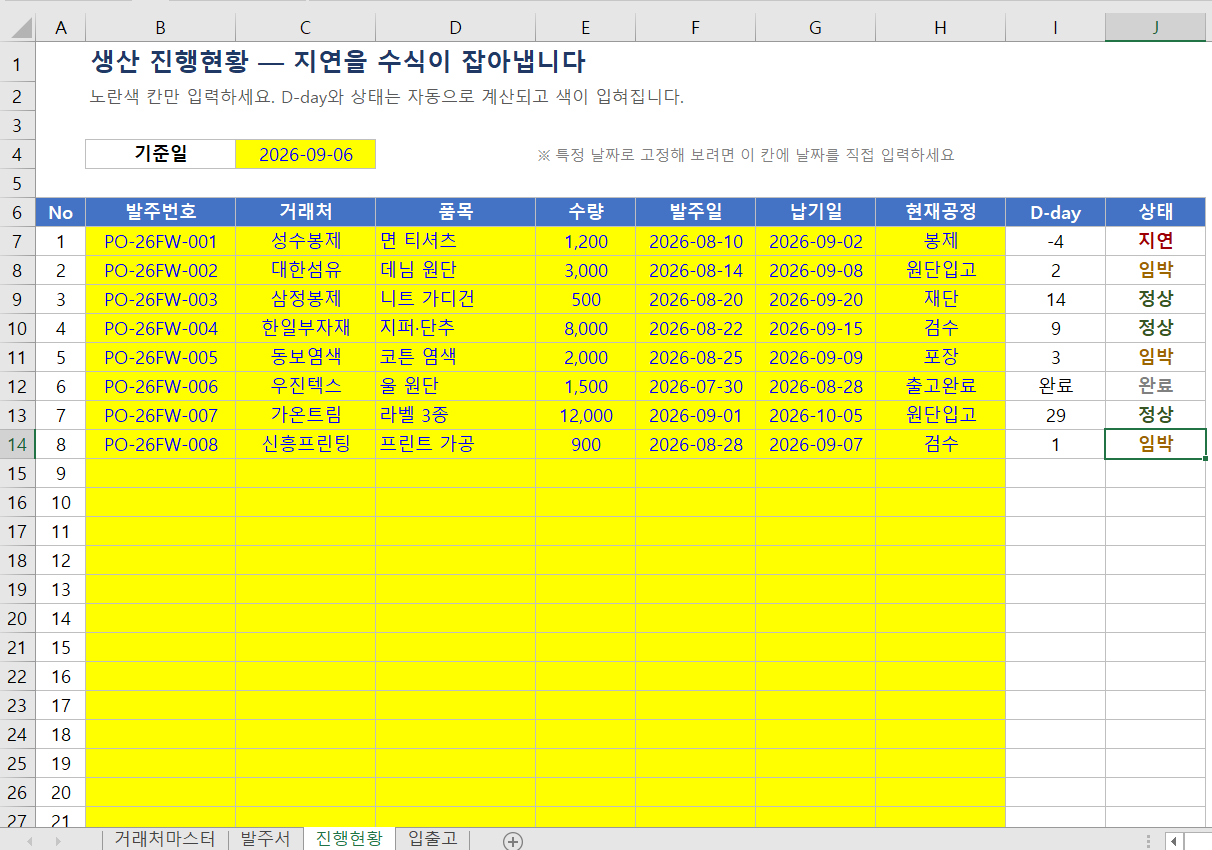
Task: Click the horizontal scrollbar left arrow
Action: click(x=1175, y=841)
